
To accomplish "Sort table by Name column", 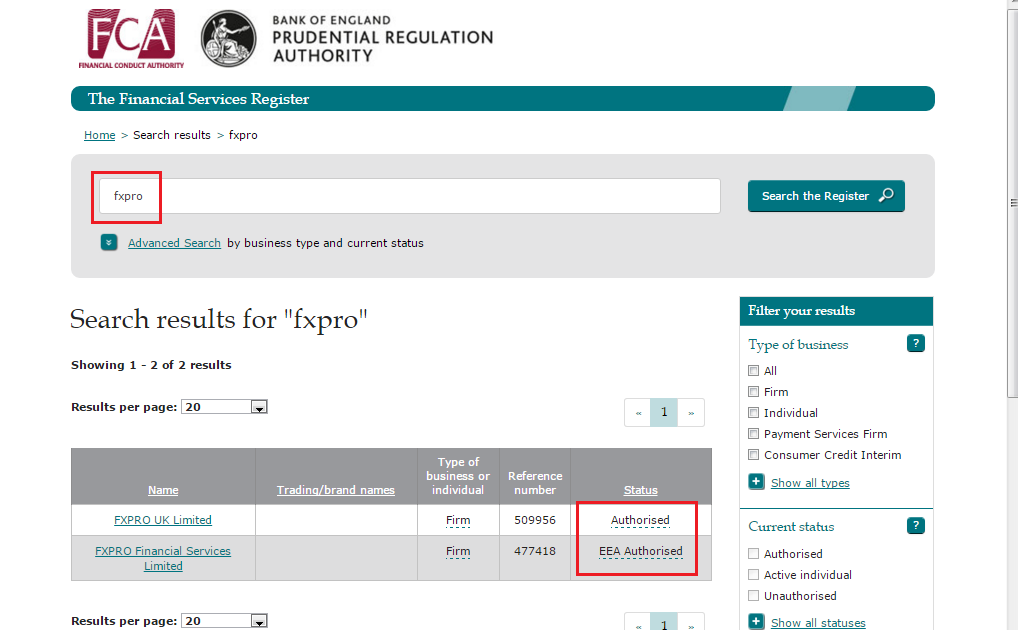I will click(163, 490).
